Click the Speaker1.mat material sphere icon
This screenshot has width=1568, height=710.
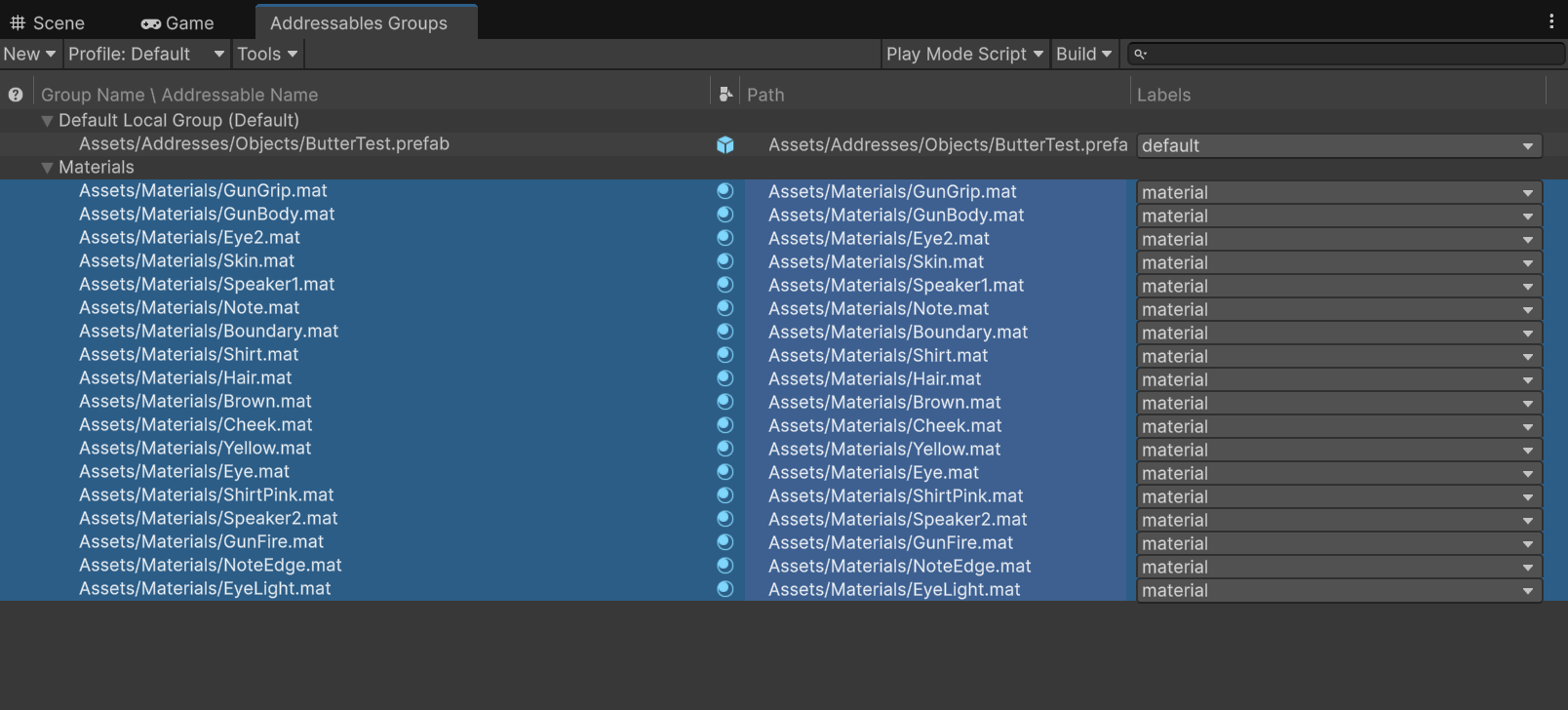pyautogui.click(x=725, y=285)
